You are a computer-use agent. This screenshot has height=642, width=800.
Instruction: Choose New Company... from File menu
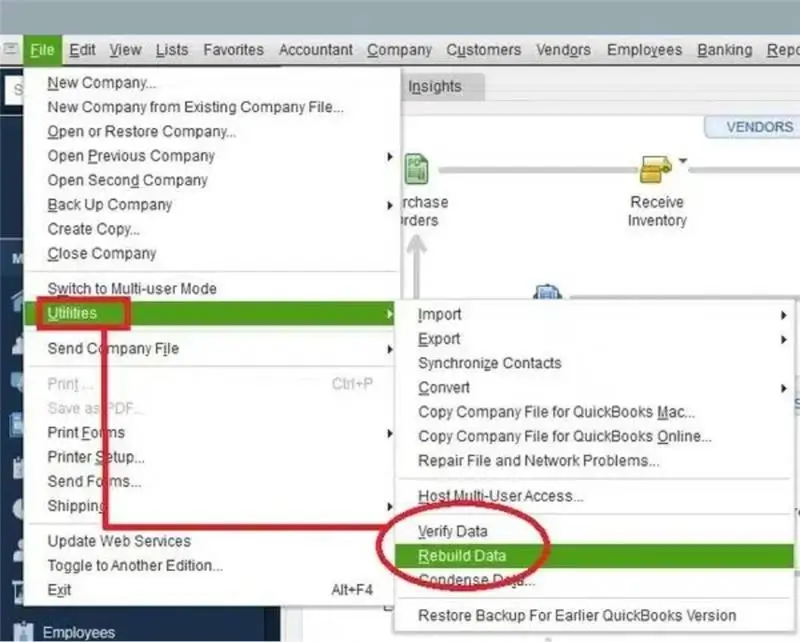[x=212, y=83]
